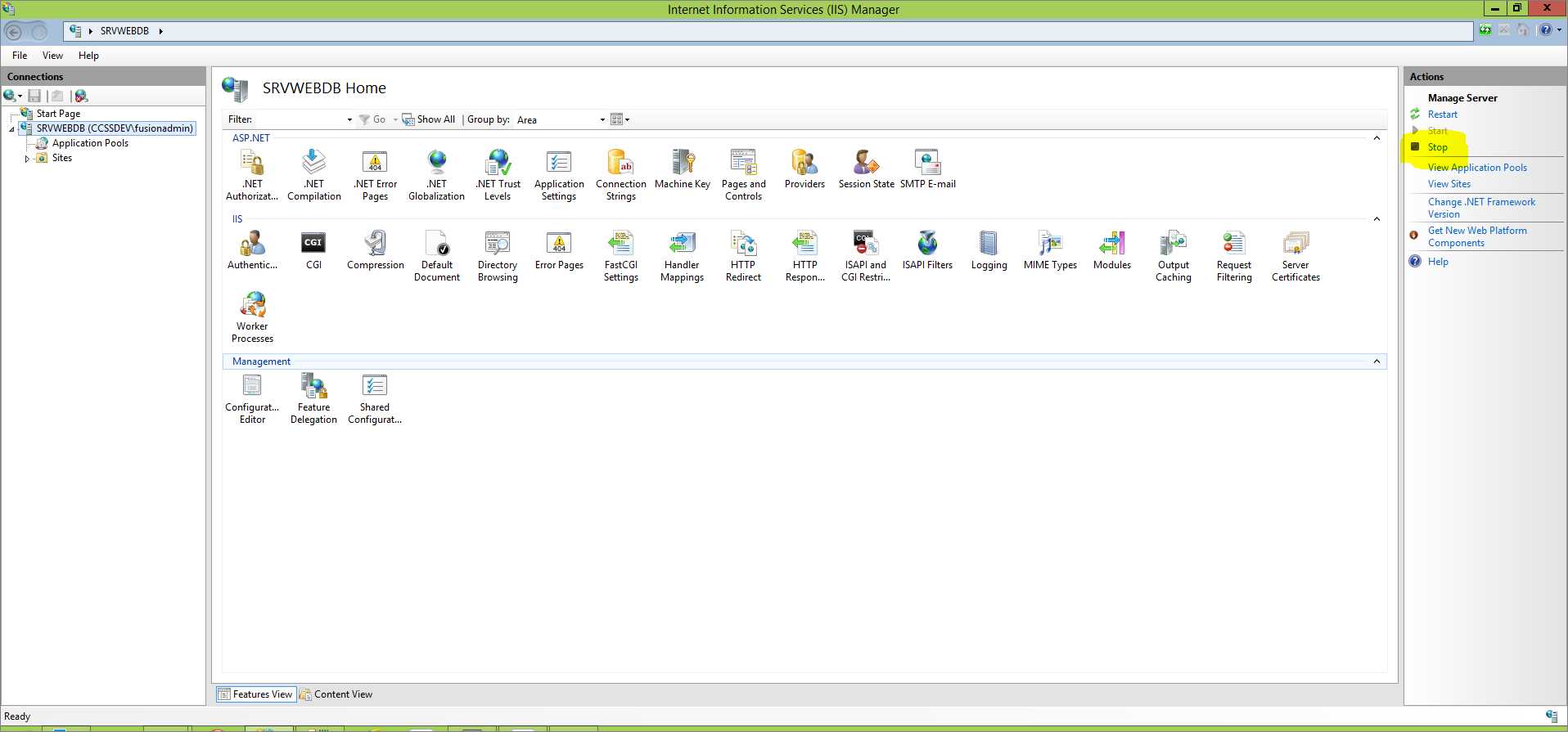The width and height of the screenshot is (1568, 732).
Task: Open SMTP E-mail settings
Action: click(x=928, y=169)
